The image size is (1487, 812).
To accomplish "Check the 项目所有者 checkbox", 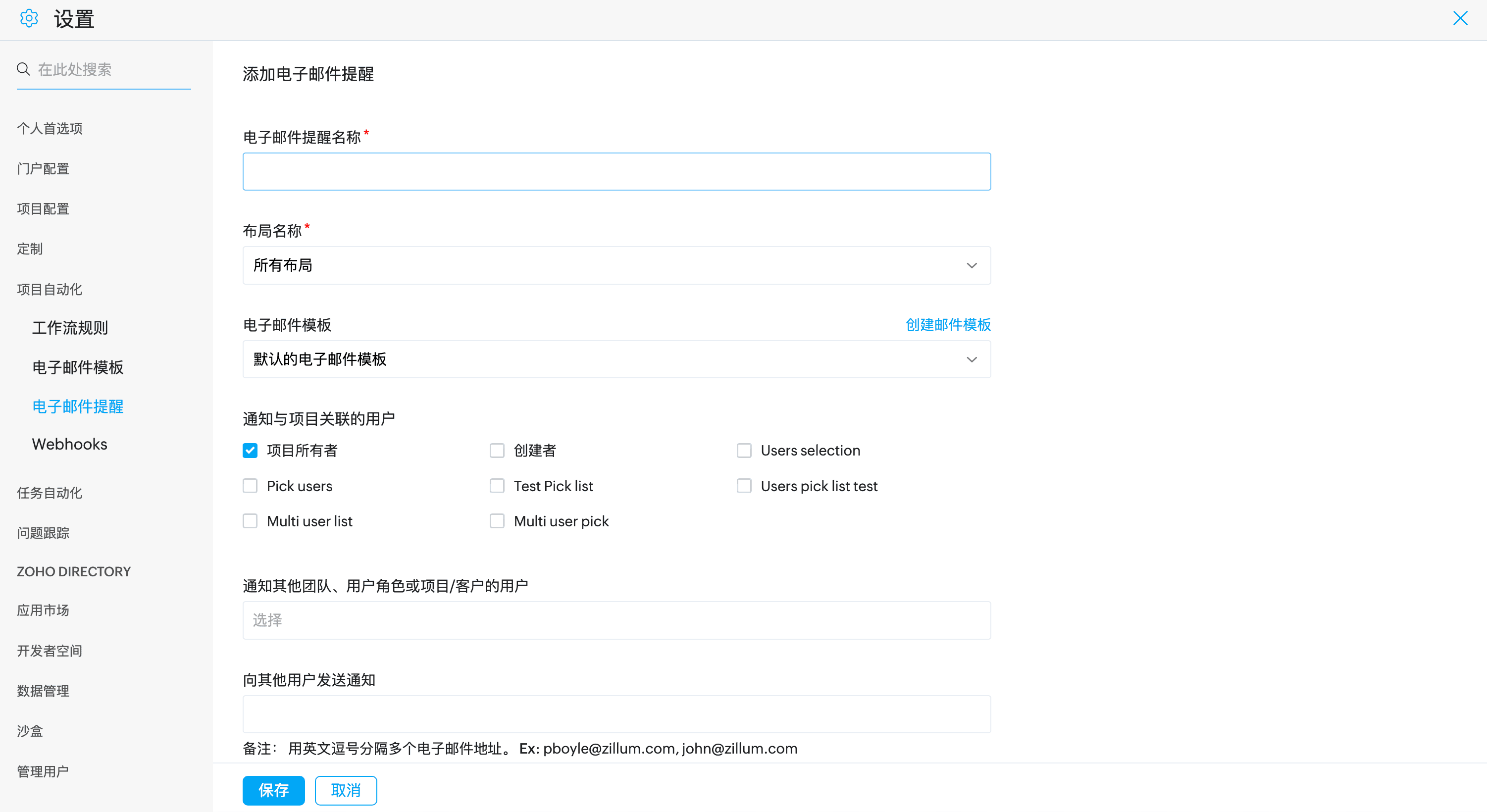I will (x=250, y=450).
